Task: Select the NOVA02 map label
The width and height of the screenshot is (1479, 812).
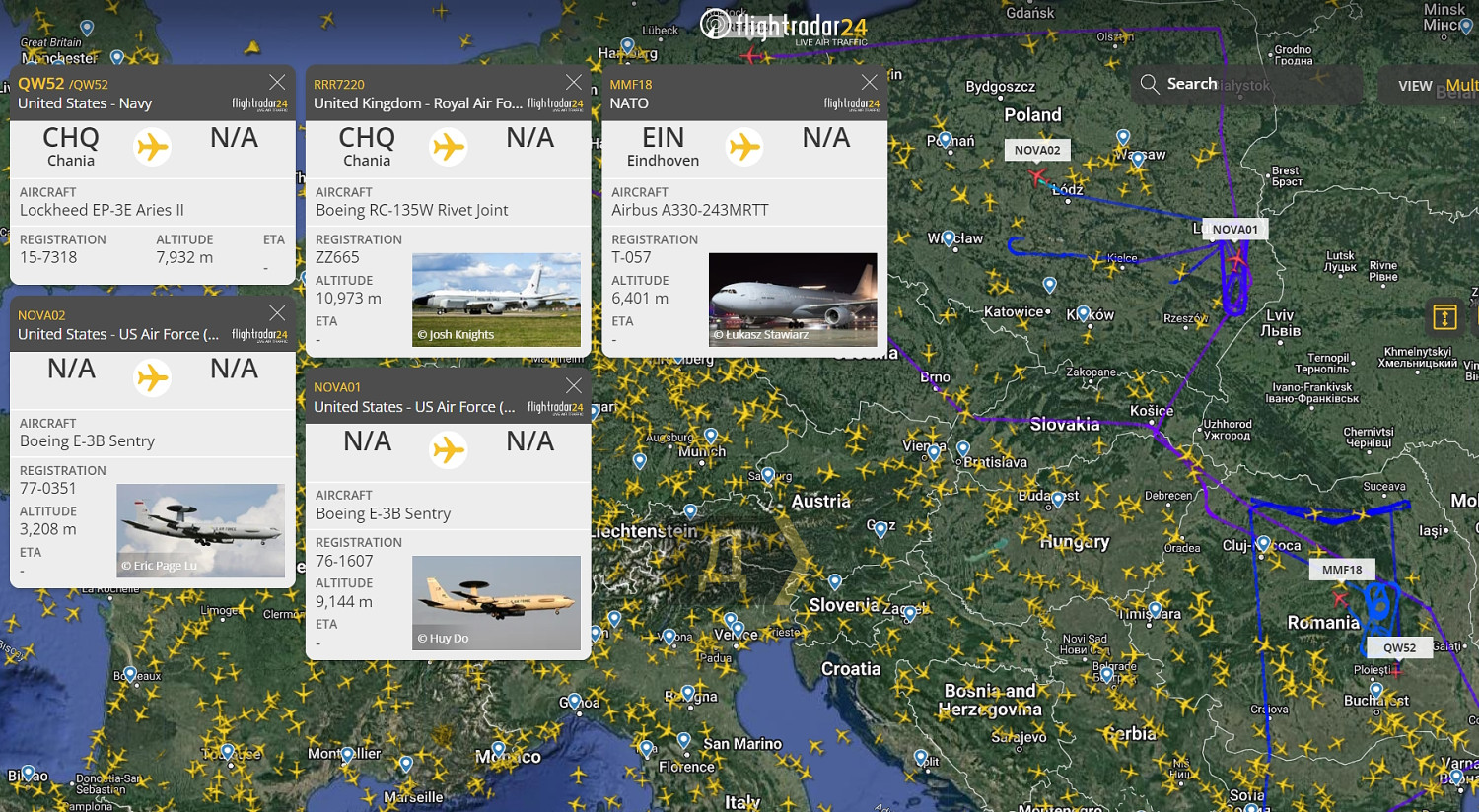Action: [x=1037, y=150]
